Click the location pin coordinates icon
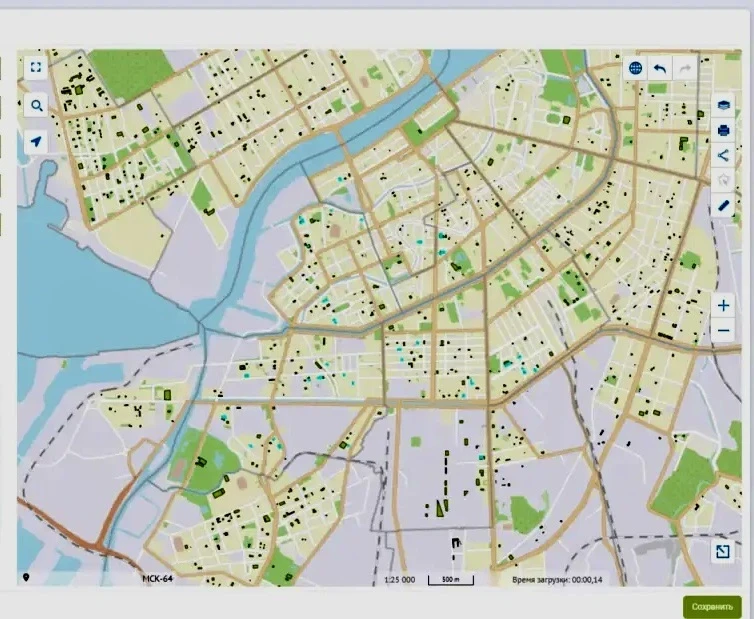This screenshot has width=754, height=619. 26,577
